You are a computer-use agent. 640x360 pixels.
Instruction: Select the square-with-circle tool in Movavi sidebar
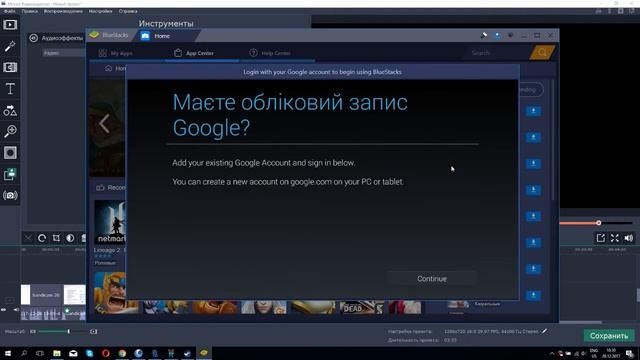click(10, 153)
